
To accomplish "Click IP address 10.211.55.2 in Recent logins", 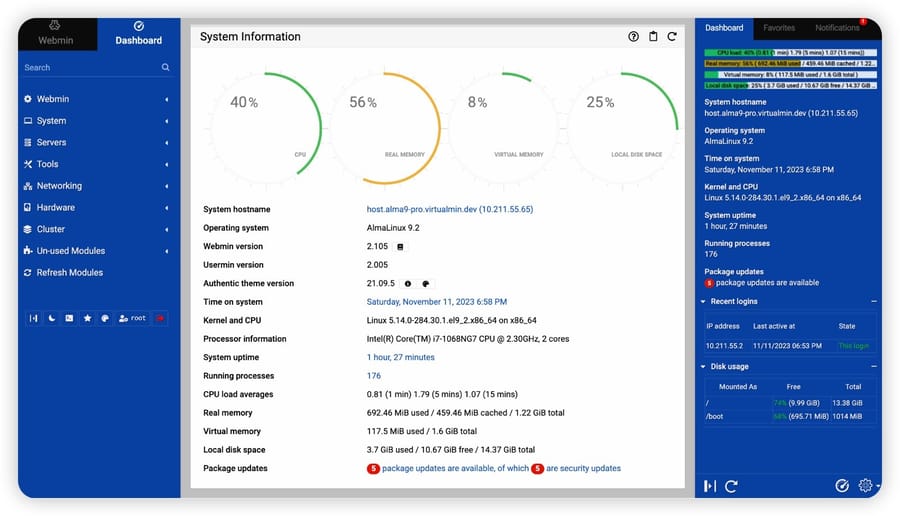I will [x=724, y=346].
